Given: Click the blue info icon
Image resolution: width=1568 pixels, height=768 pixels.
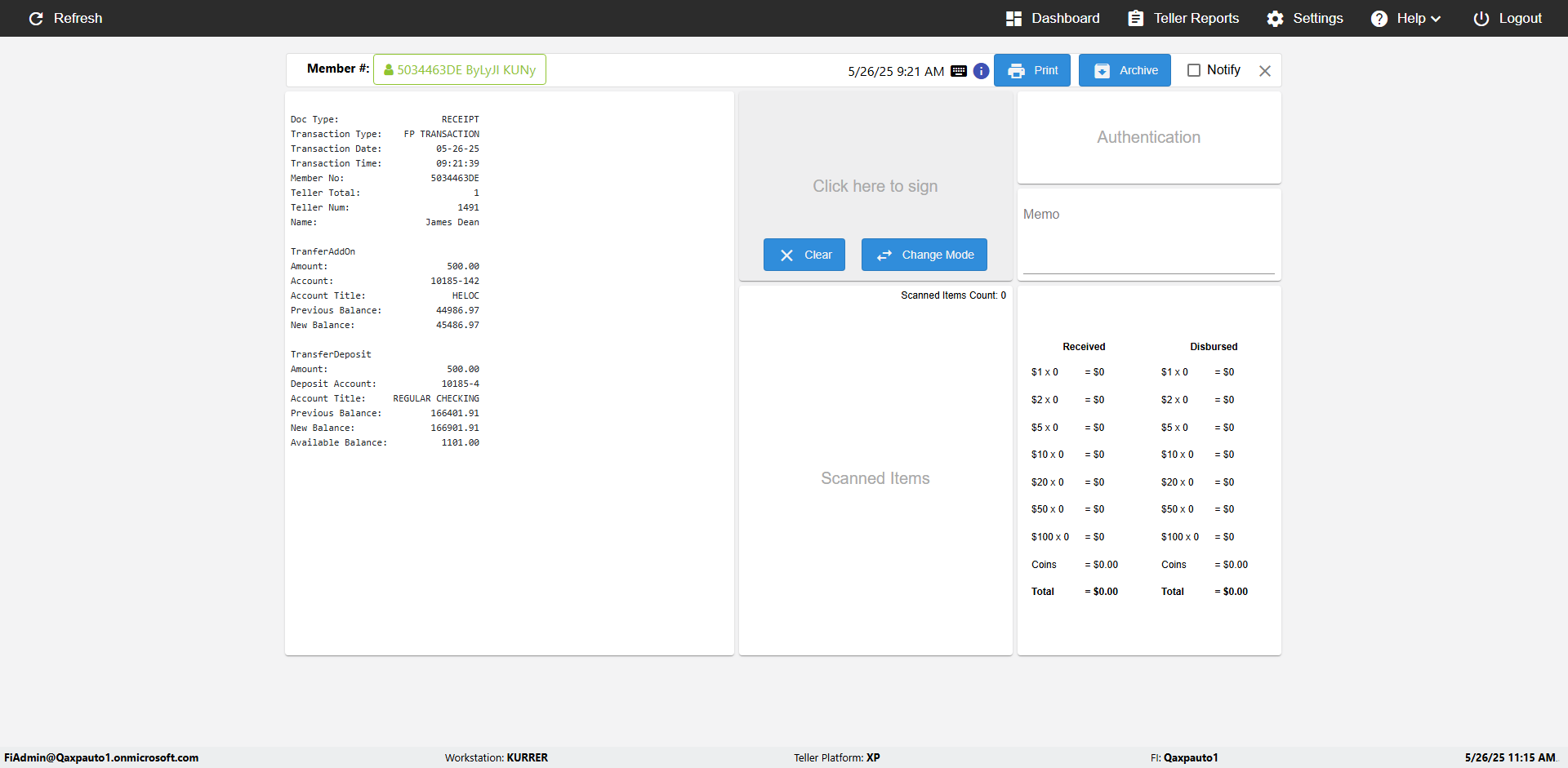Looking at the screenshot, I should tap(982, 71).
